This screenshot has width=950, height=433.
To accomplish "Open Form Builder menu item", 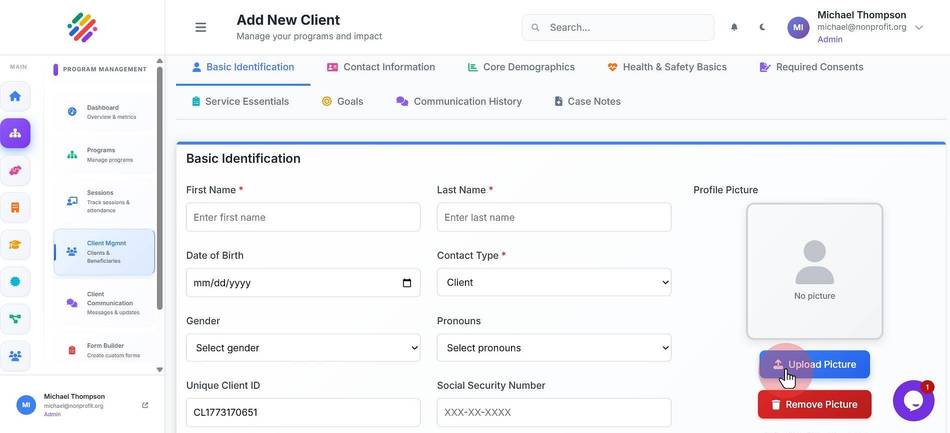I will [104, 350].
